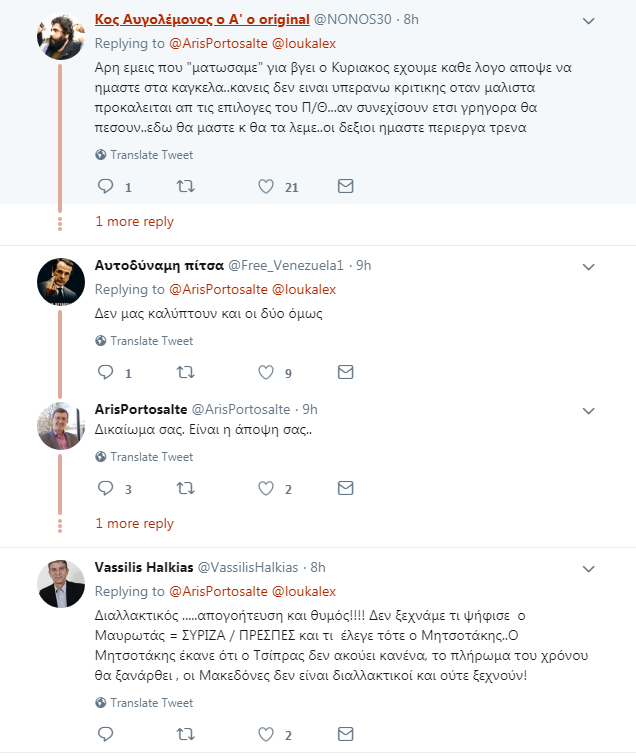
Task: Retweet the ArisPortosalte reply
Action: click(186, 488)
